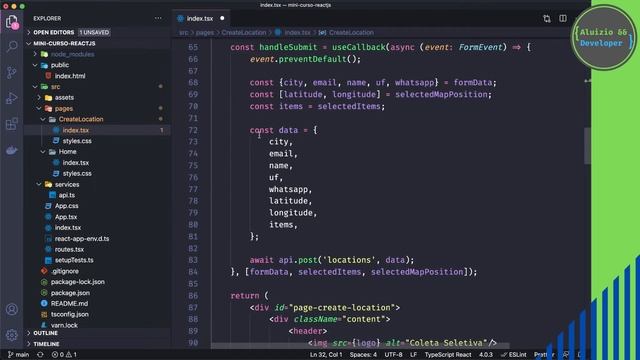Open package.json file
640x360 pixels.
click(x=70, y=293)
